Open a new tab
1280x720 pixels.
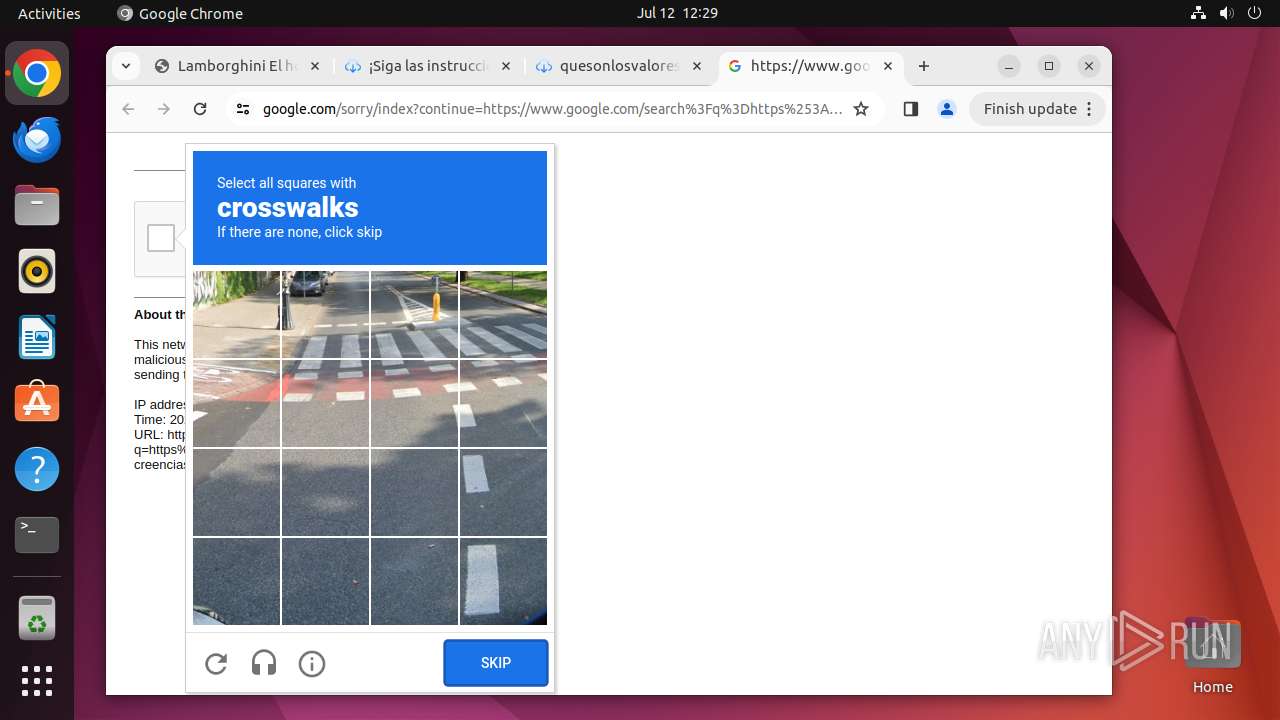(924, 66)
